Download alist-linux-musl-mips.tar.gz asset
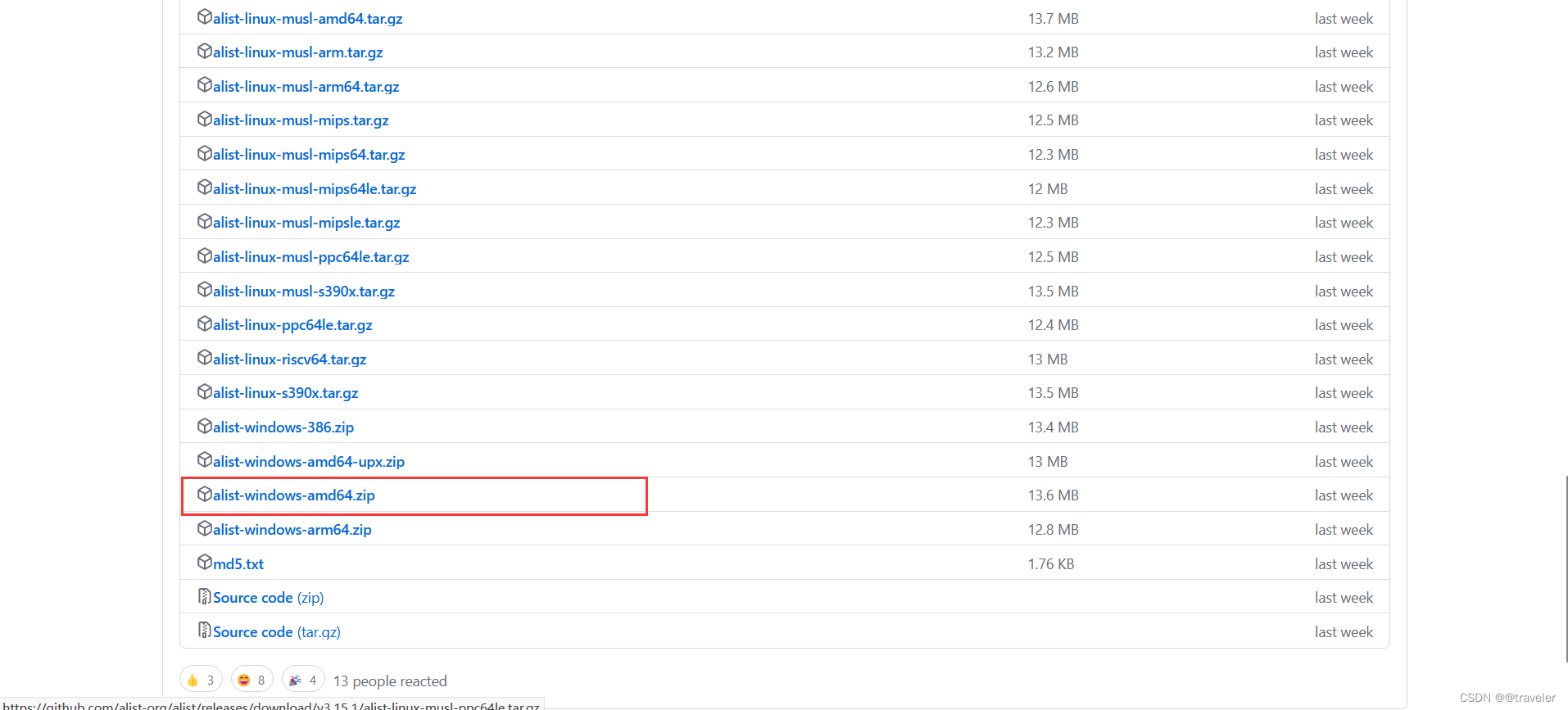The image size is (1568, 710). (301, 120)
